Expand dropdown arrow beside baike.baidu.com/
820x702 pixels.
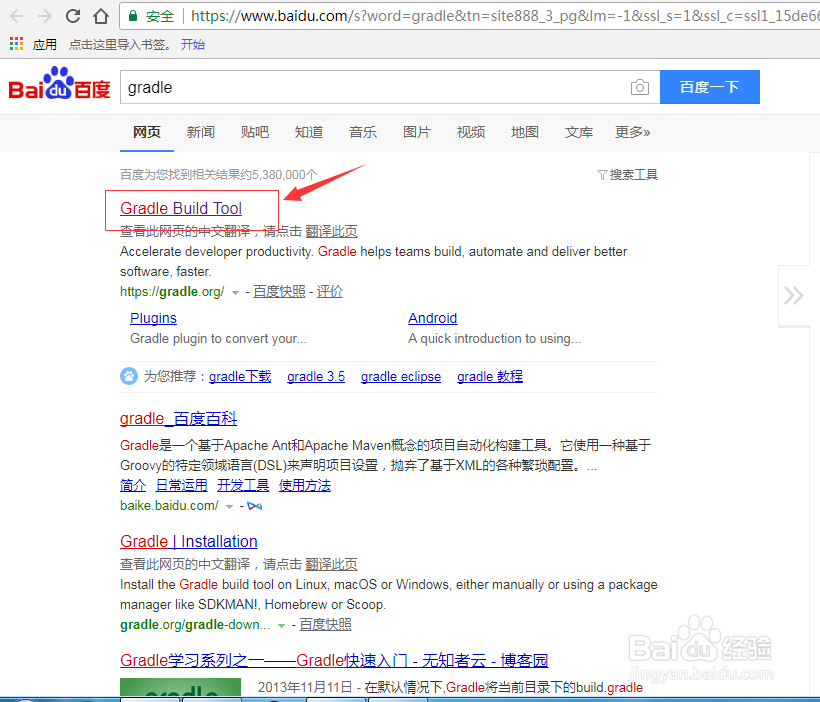(229, 507)
